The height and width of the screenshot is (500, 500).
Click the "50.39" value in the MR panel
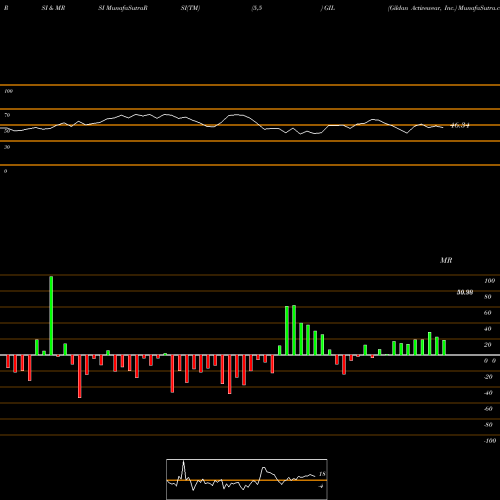(x=465, y=292)
